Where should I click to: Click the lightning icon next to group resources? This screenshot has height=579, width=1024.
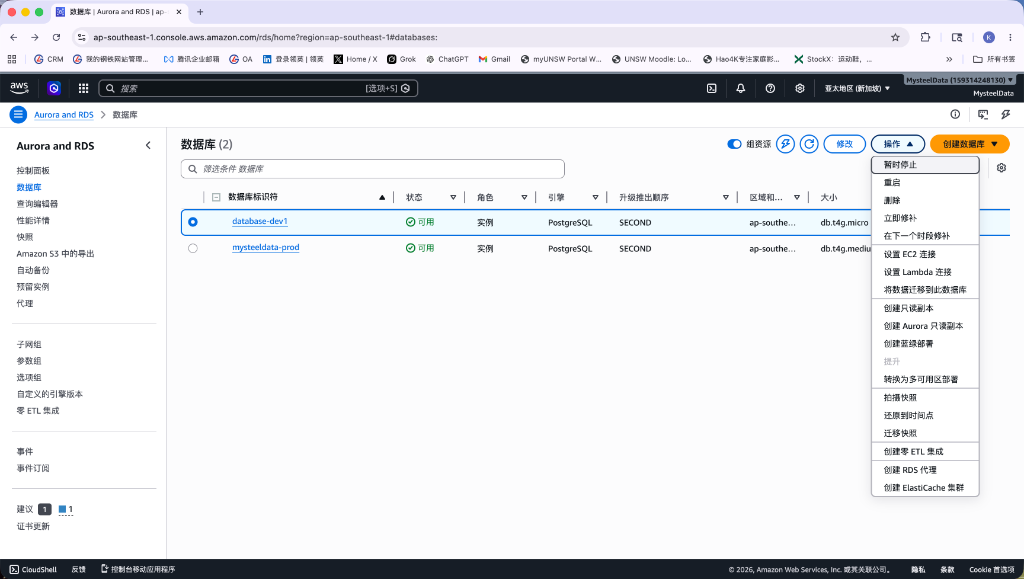coord(785,144)
